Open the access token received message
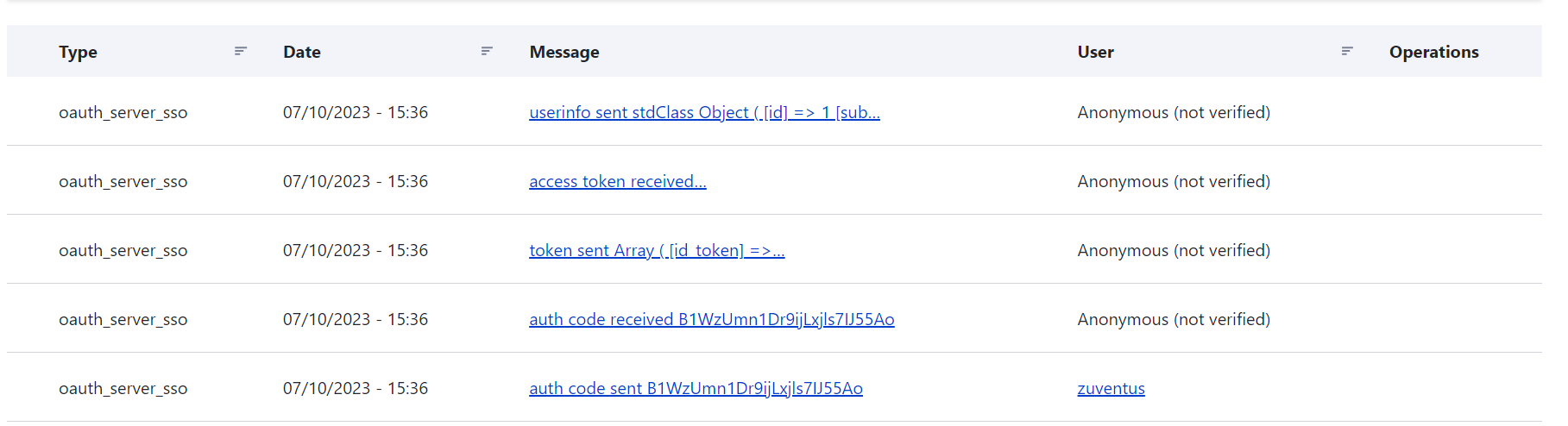The height and width of the screenshot is (426, 1568). [617, 182]
